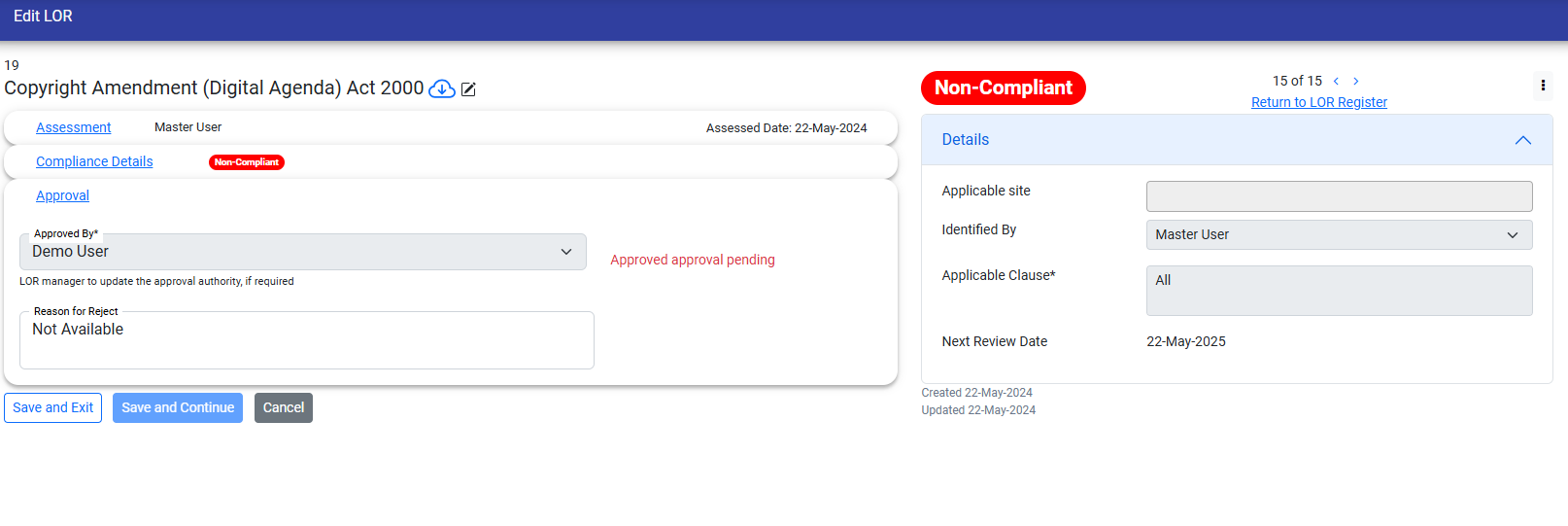Open the Compliance Details section

click(94, 161)
